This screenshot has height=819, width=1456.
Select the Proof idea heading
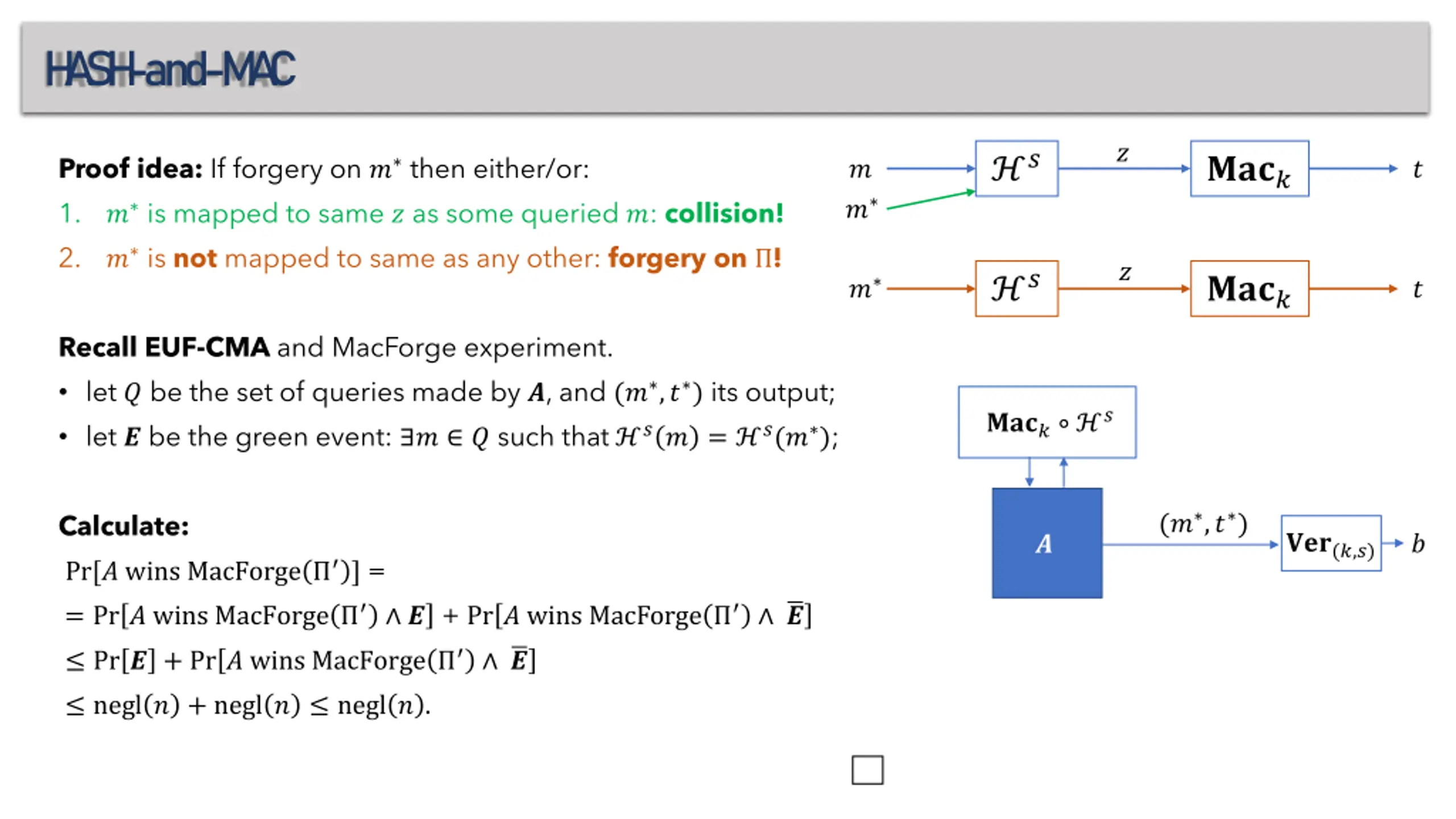coord(130,168)
